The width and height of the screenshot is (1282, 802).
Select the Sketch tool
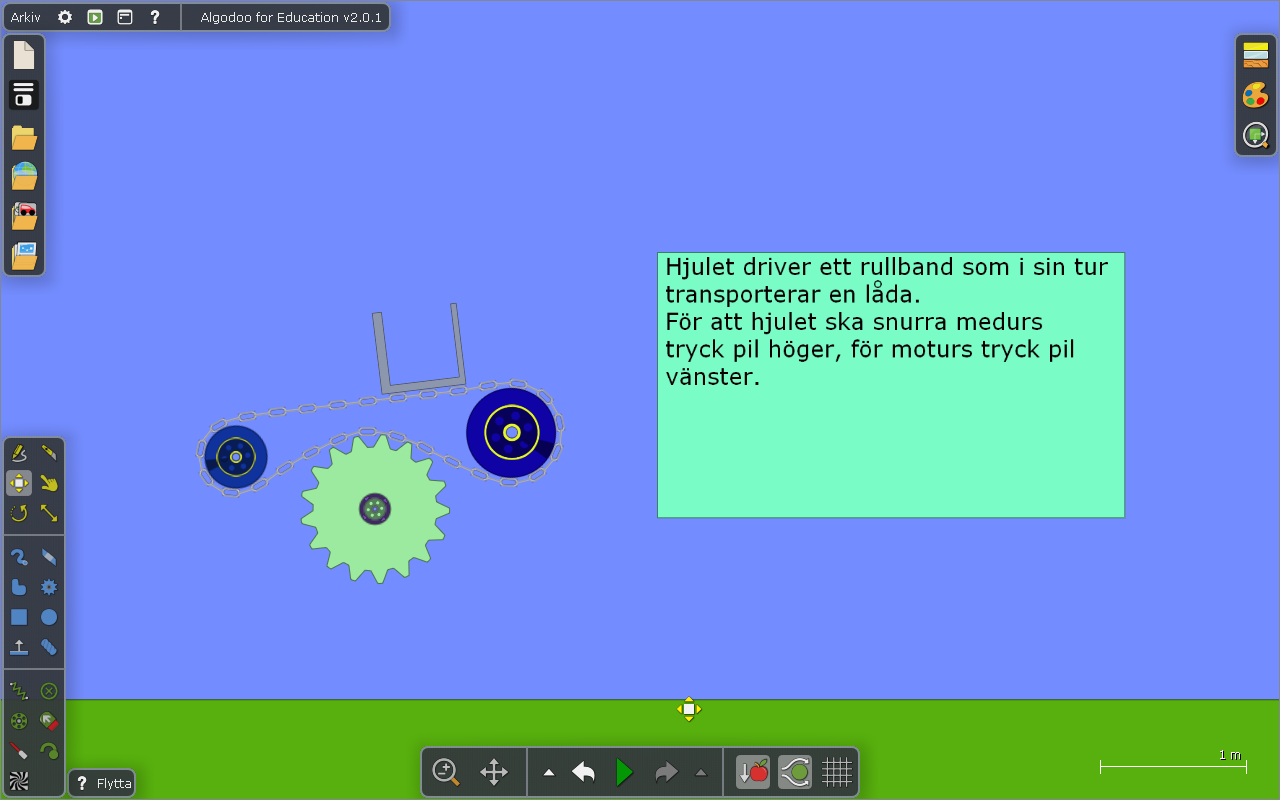pos(19,454)
